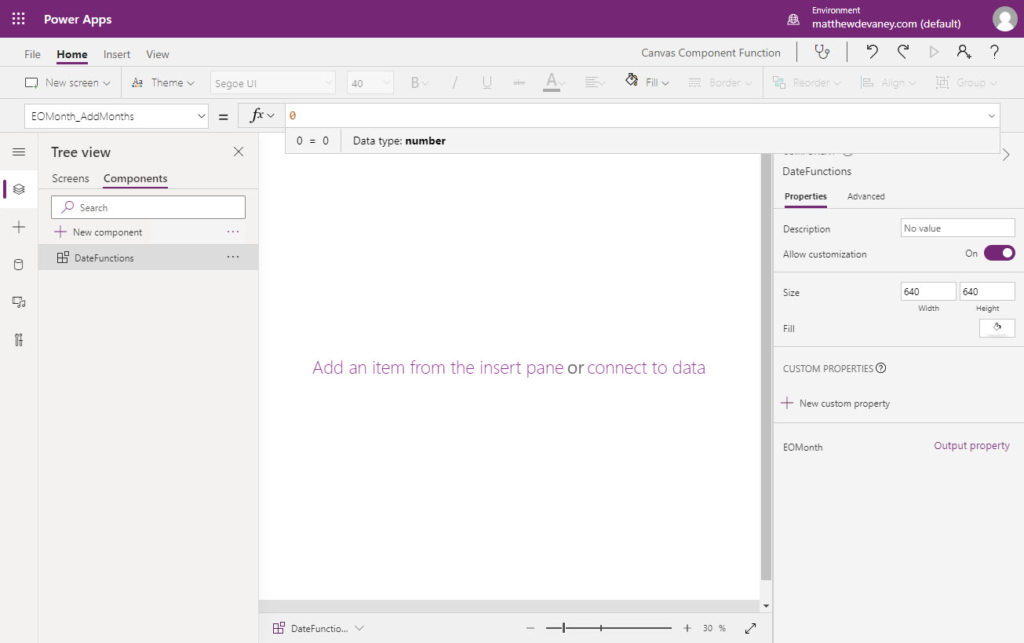
Task: Click the Tree view Search field
Action: 148,207
